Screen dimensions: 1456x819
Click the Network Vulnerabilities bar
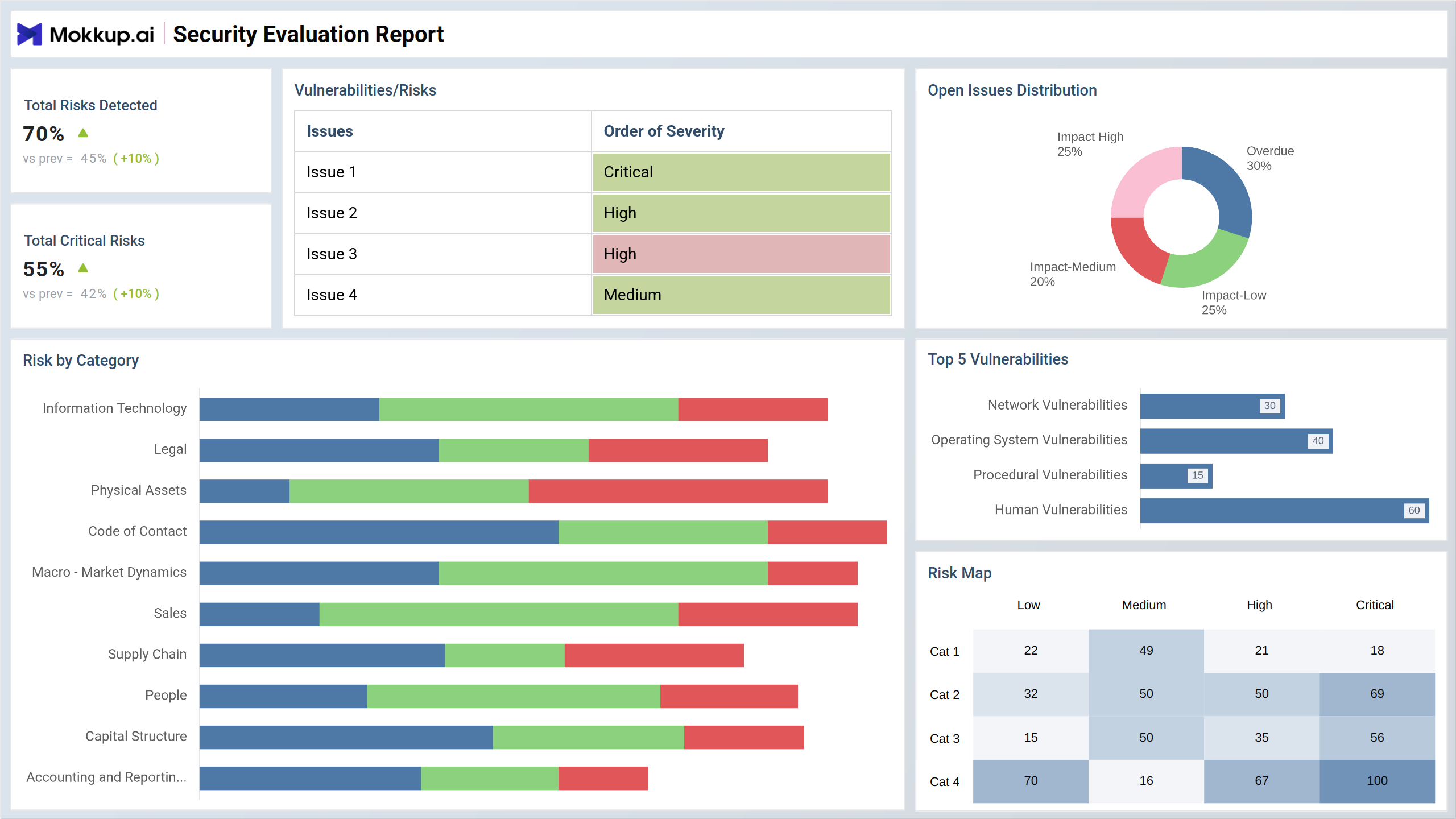point(1212,406)
